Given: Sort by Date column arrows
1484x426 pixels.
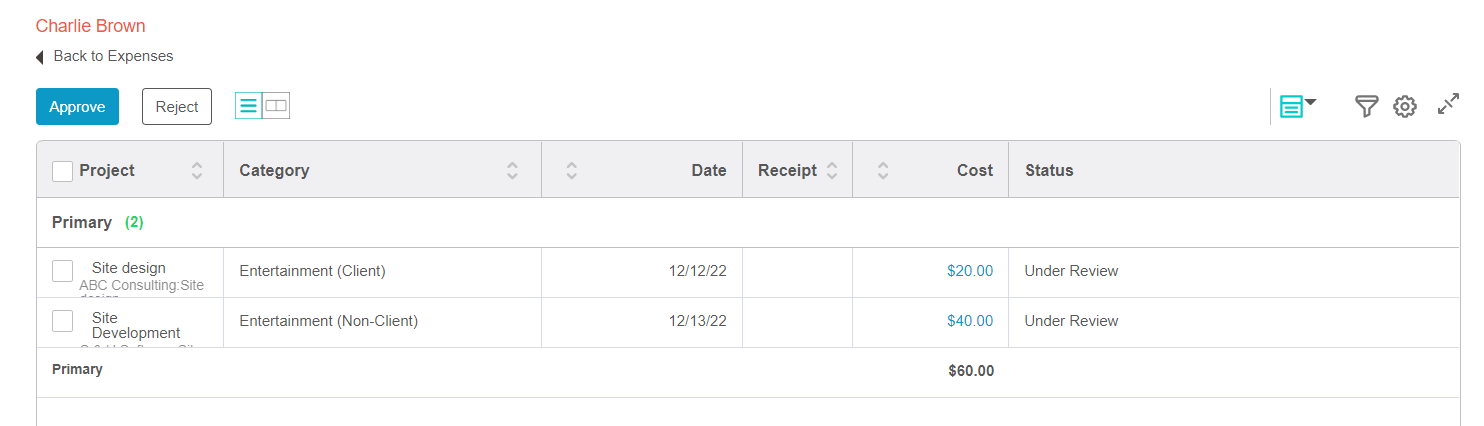Looking at the screenshot, I should 571,171.
